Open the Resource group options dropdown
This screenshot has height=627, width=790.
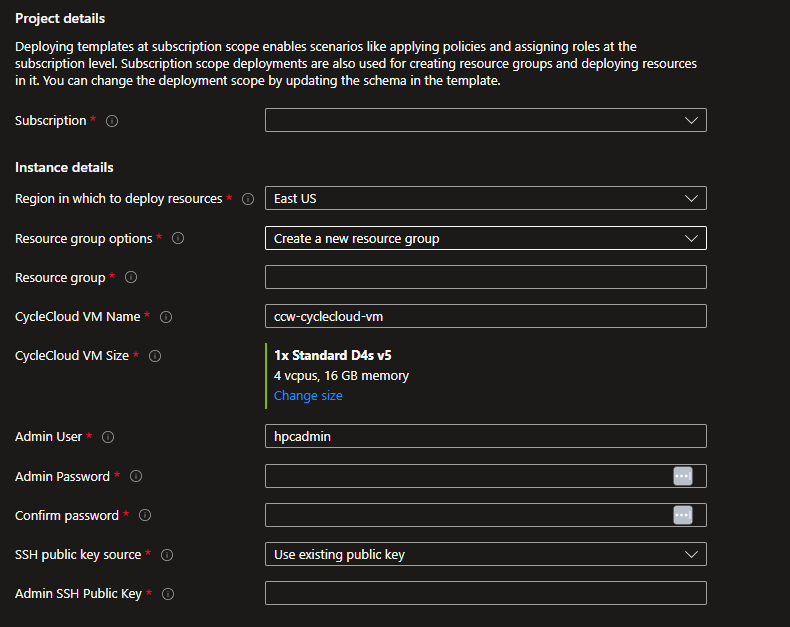[x=485, y=239]
